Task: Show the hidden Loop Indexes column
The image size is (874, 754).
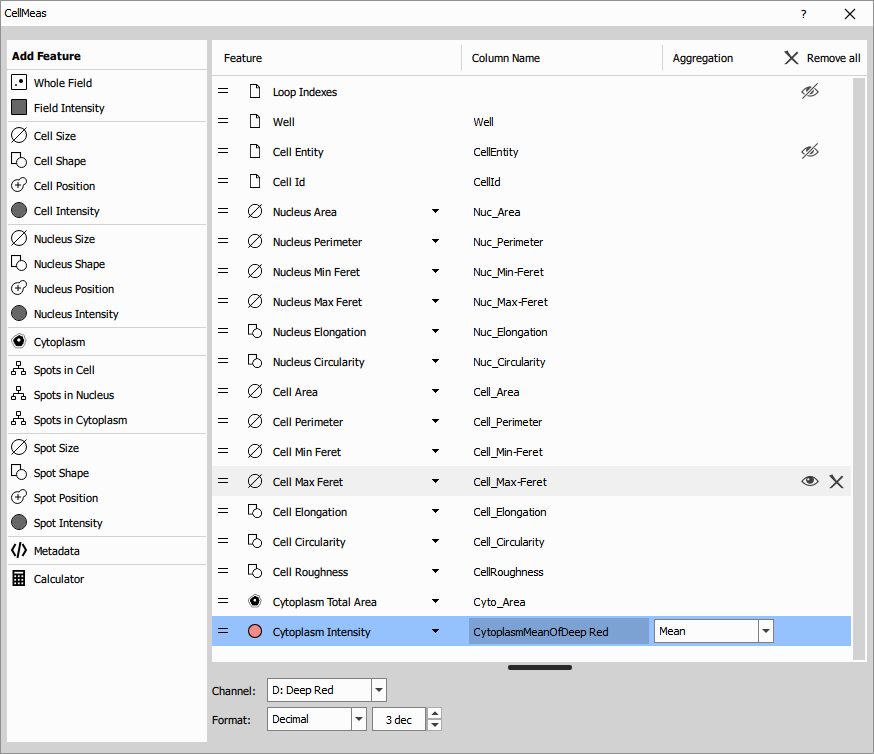Action: pyautogui.click(x=809, y=92)
